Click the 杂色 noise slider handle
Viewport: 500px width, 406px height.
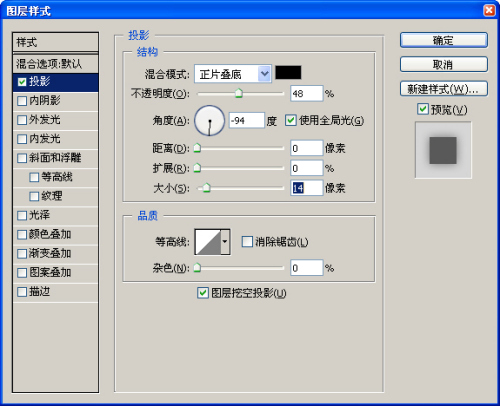197,267
